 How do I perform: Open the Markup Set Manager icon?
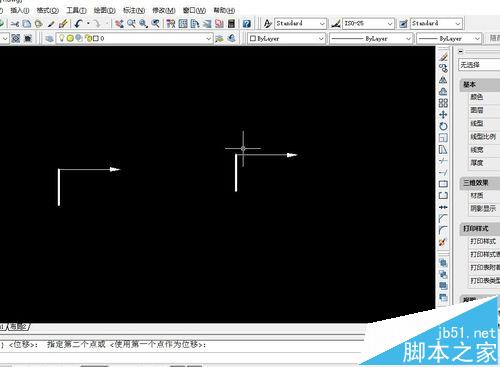(x=219, y=24)
